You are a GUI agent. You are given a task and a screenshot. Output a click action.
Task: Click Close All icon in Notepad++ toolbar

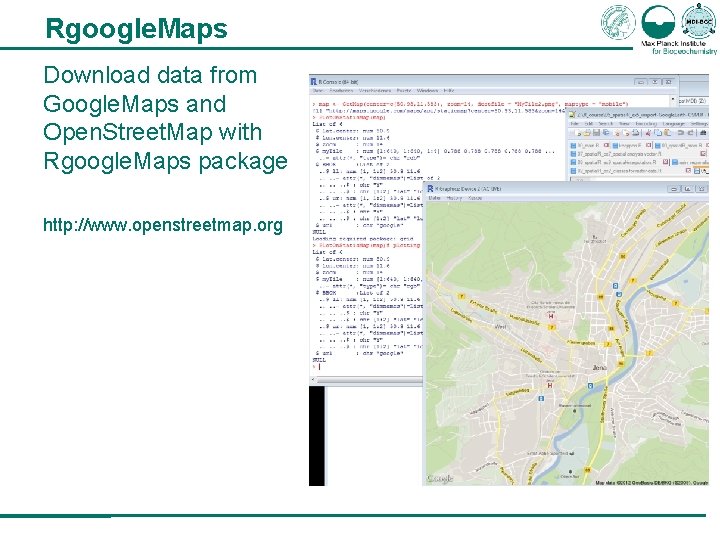[x=626, y=133]
